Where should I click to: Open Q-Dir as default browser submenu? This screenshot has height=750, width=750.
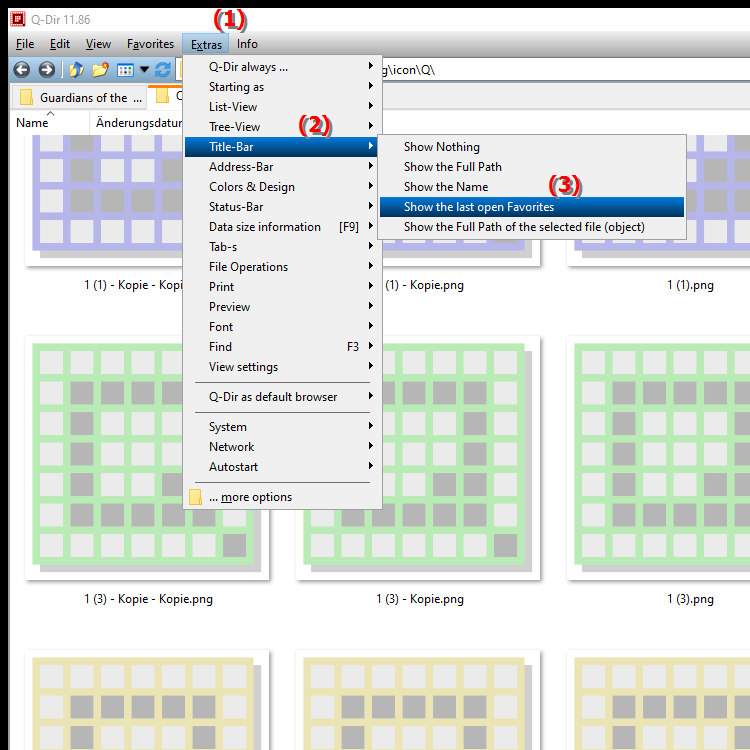click(283, 397)
